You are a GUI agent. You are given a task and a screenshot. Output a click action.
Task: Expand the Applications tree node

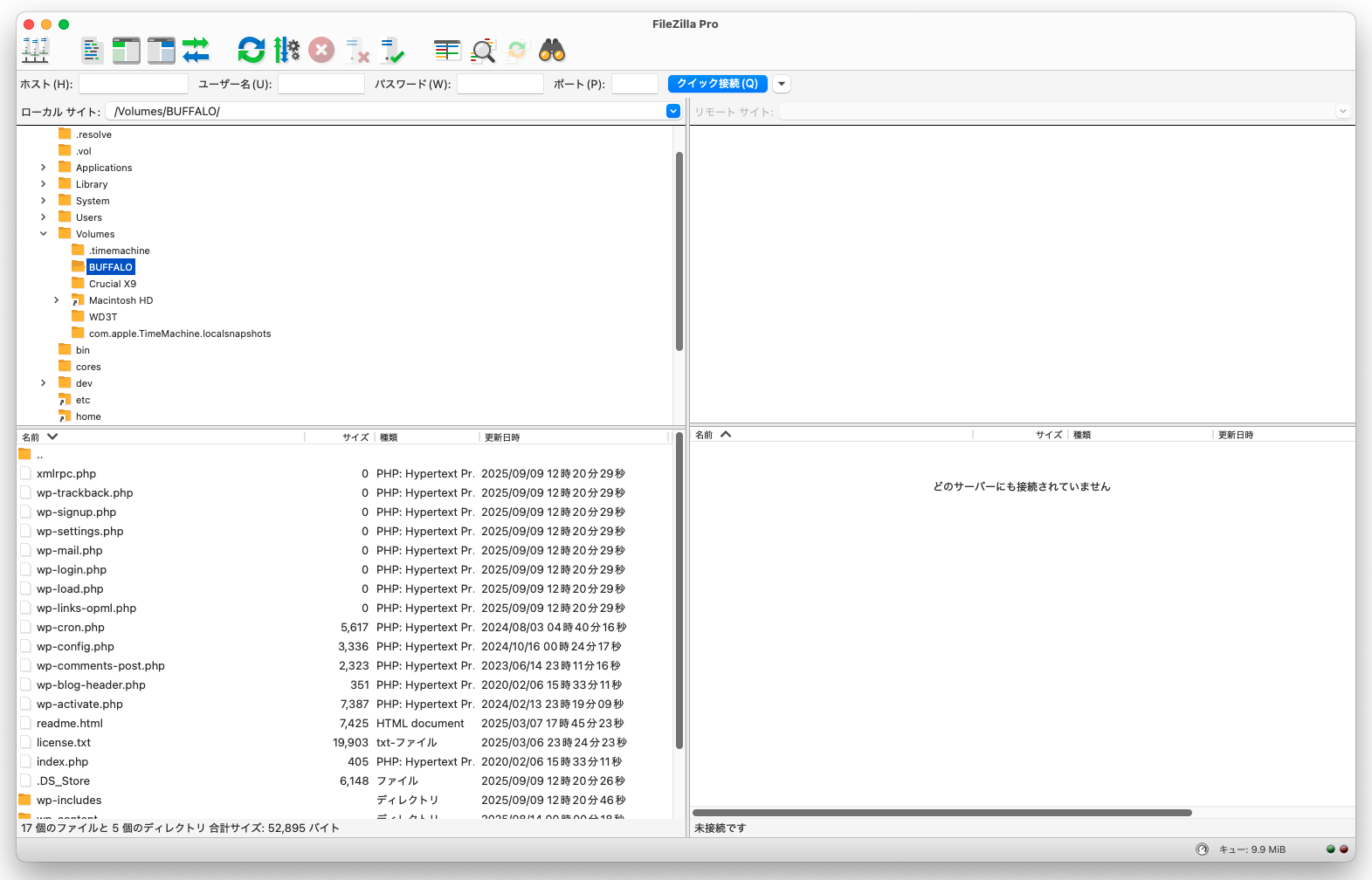pos(44,167)
